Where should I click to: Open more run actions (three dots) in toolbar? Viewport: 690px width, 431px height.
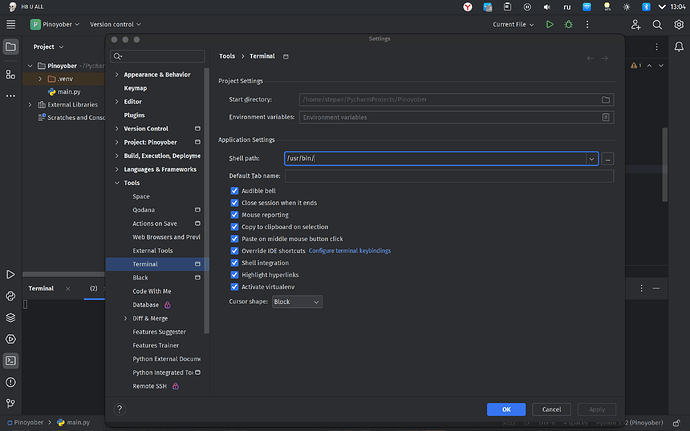coord(587,24)
